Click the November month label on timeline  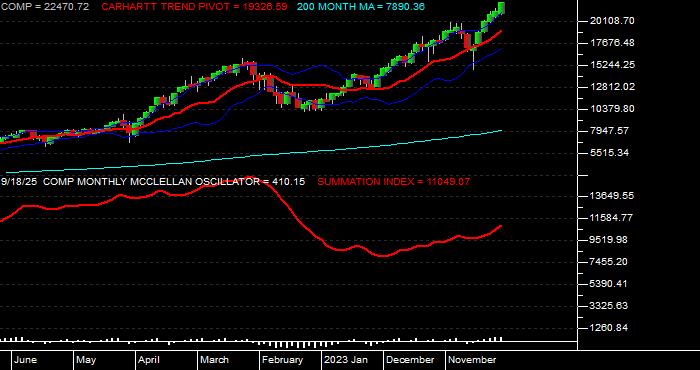coord(472,360)
